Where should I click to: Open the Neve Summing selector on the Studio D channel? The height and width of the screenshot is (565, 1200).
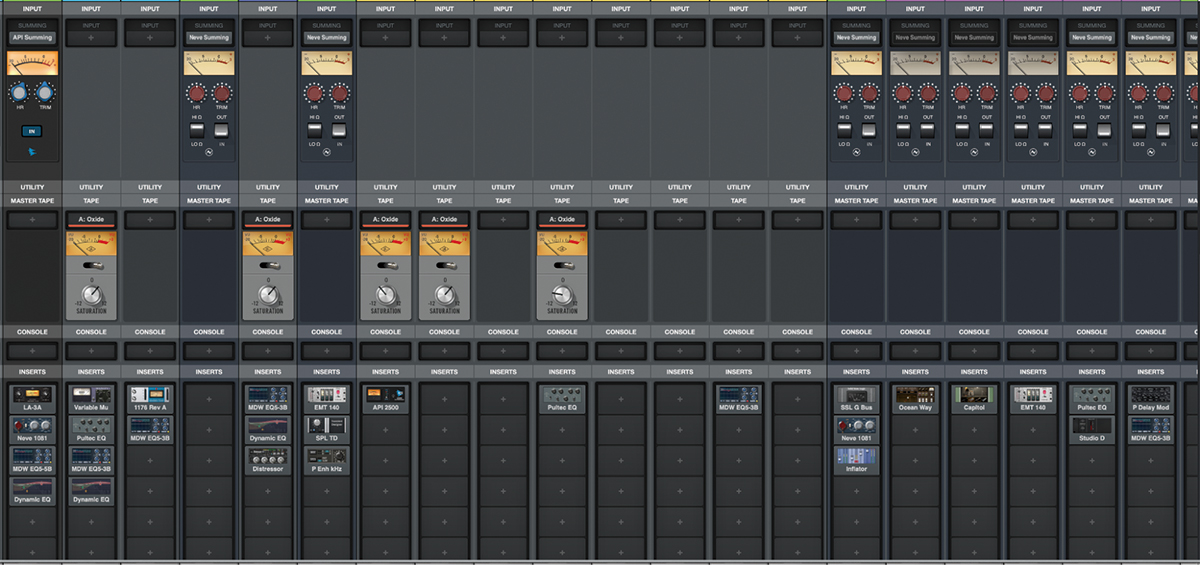coord(1092,38)
